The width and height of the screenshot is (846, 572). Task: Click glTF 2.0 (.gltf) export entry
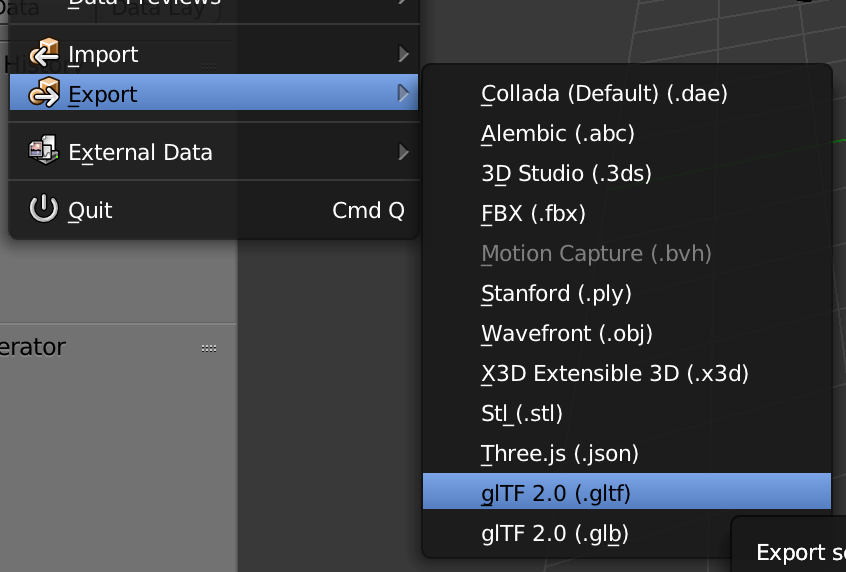(x=556, y=493)
